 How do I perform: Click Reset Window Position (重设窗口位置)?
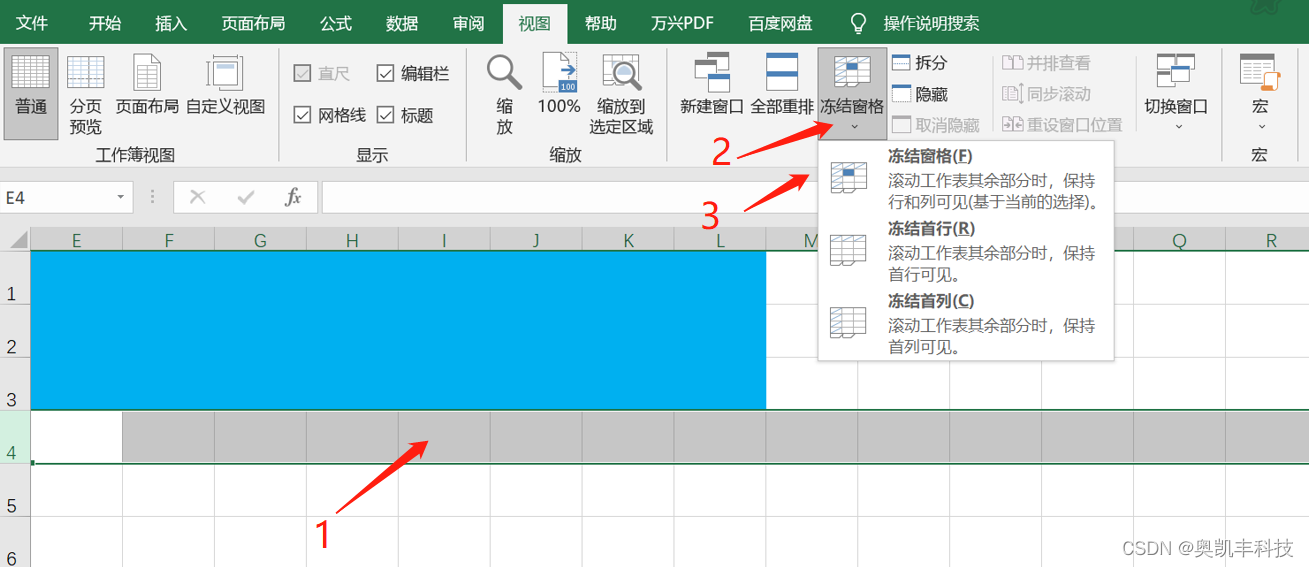1062,125
